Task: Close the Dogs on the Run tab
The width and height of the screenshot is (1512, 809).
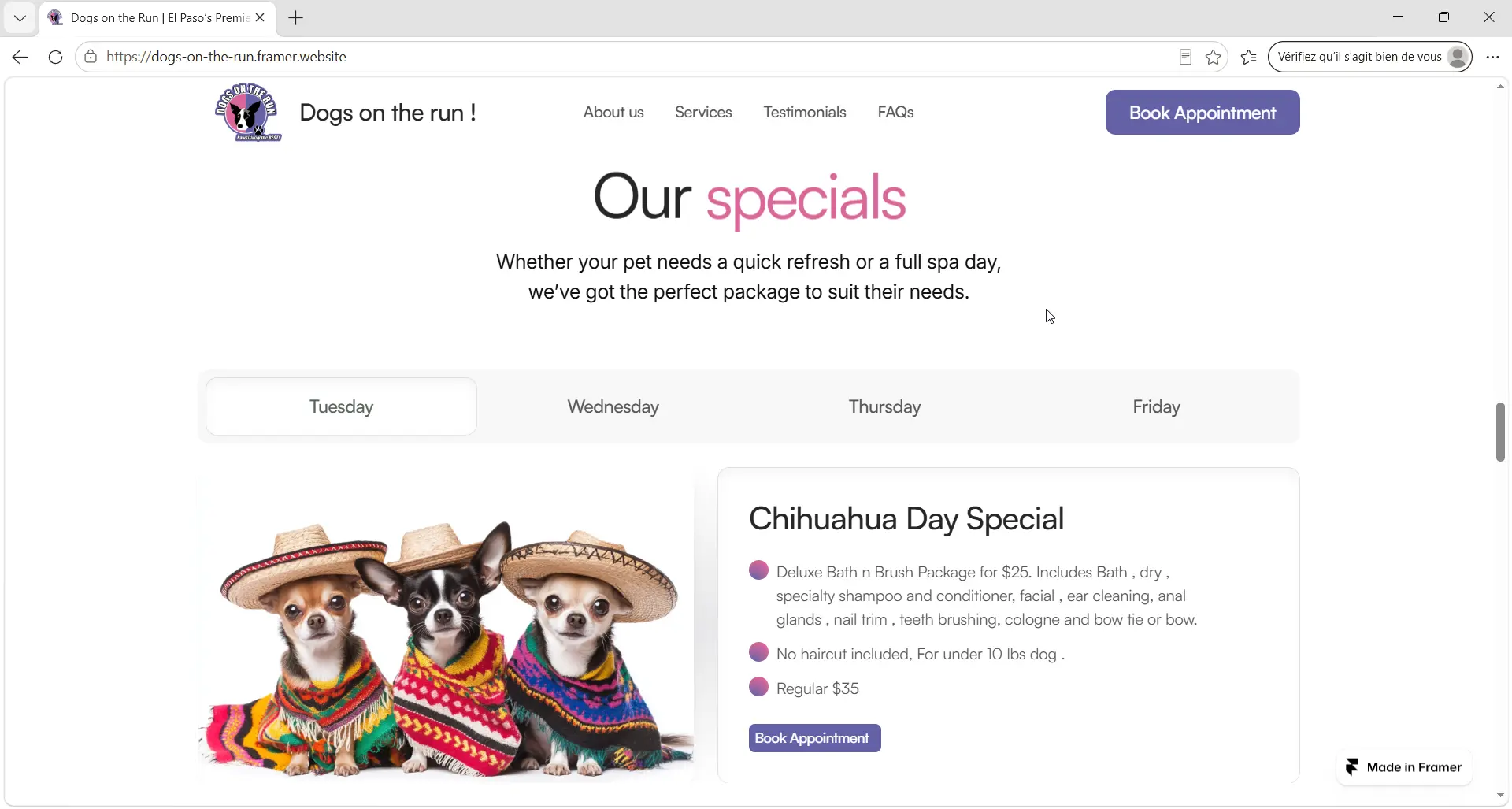Action: [260, 17]
